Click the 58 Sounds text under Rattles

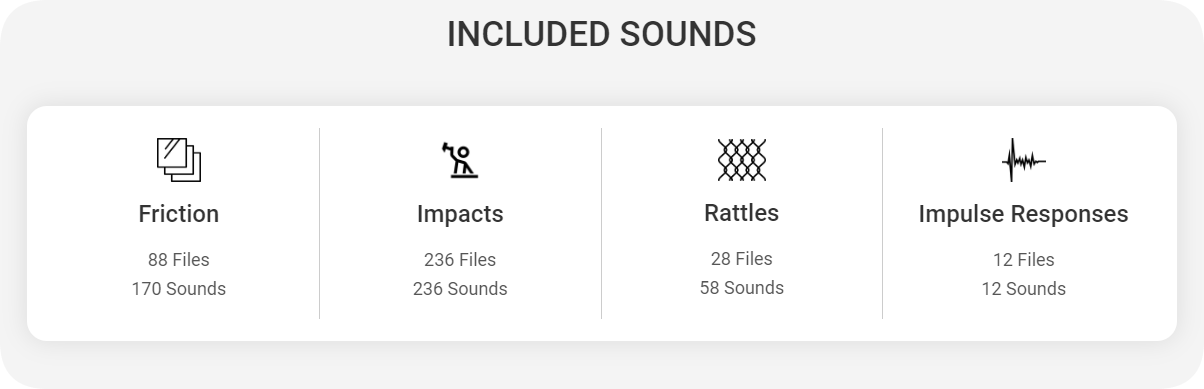(742, 288)
